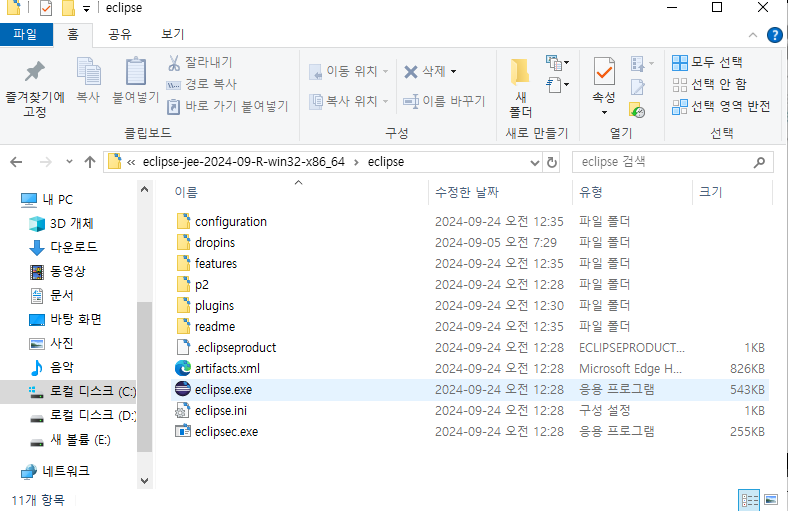Open 3D 개체 in navigation pane
The image size is (788, 511).
pyautogui.click(x=61, y=224)
